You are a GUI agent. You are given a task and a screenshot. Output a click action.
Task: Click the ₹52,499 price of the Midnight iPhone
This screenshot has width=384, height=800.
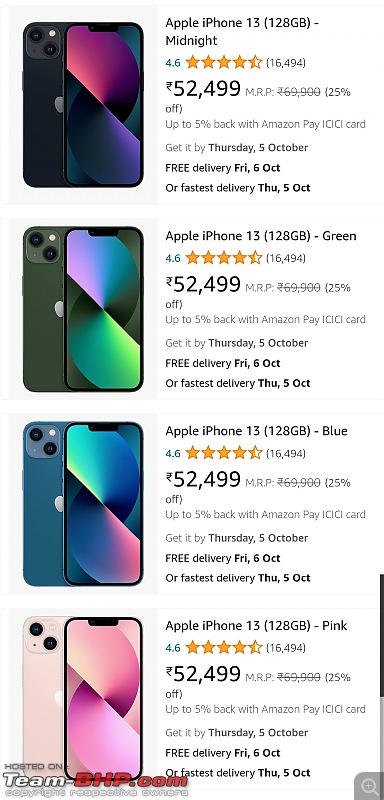tap(203, 89)
